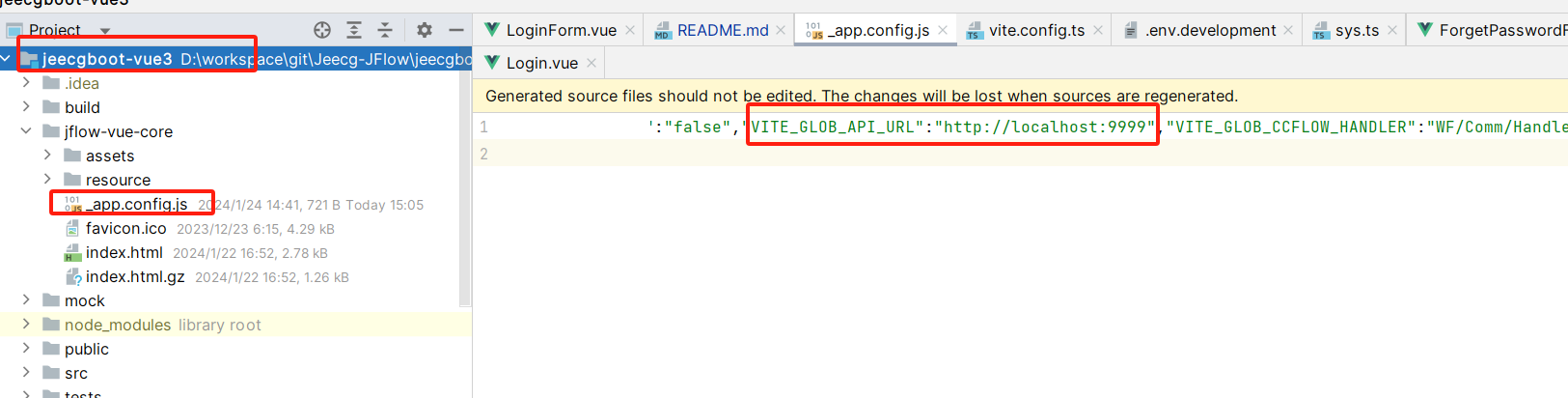
Task: Switch to the sys.ts tab
Action: click(x=1356, y=31)
